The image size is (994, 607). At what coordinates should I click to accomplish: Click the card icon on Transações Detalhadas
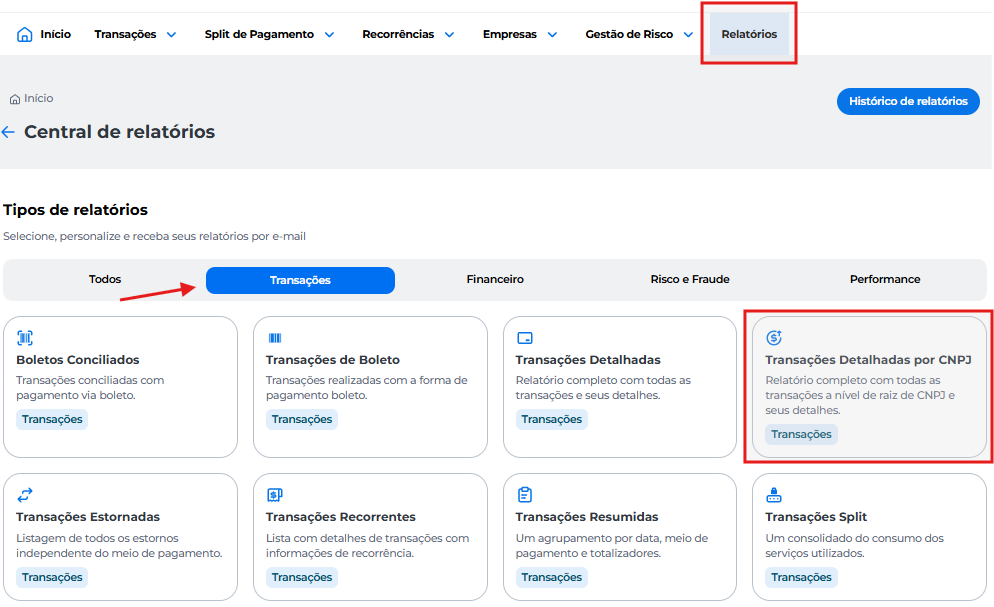(525, 338)
